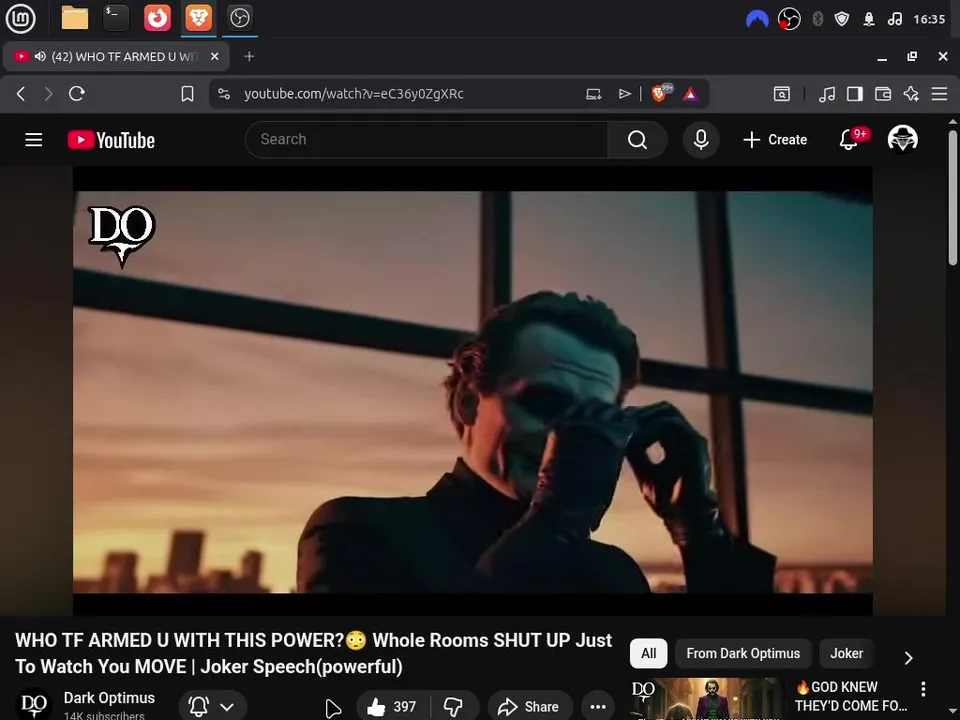Viewport: 960px width, 720px height.
Task: Click the YouTube Search field
Action: (426, 140)
